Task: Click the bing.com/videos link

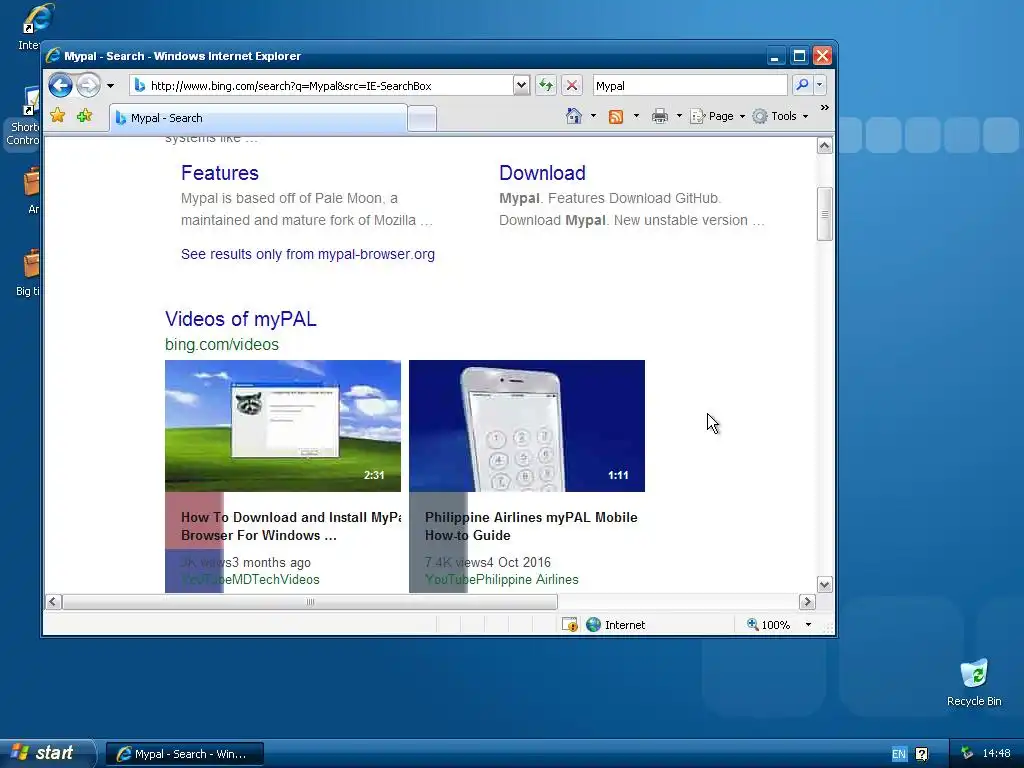Action: point(221,344)
